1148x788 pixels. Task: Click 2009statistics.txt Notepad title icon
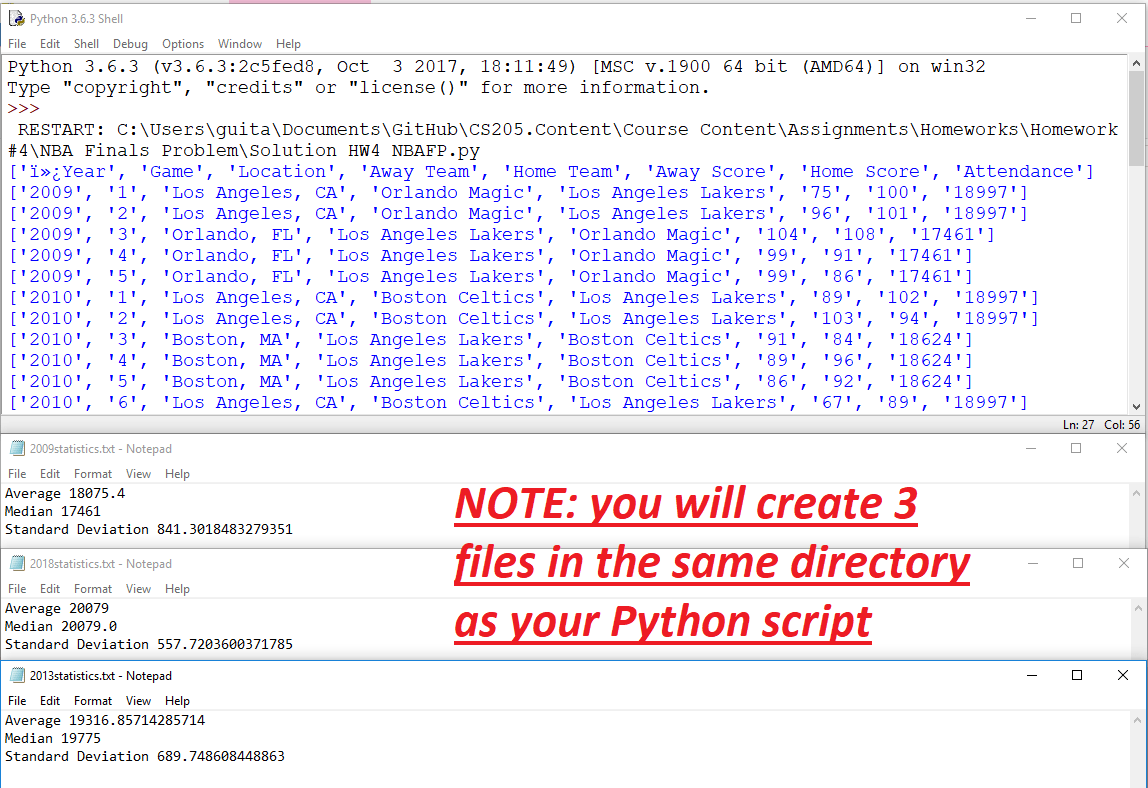click(17, 448)
